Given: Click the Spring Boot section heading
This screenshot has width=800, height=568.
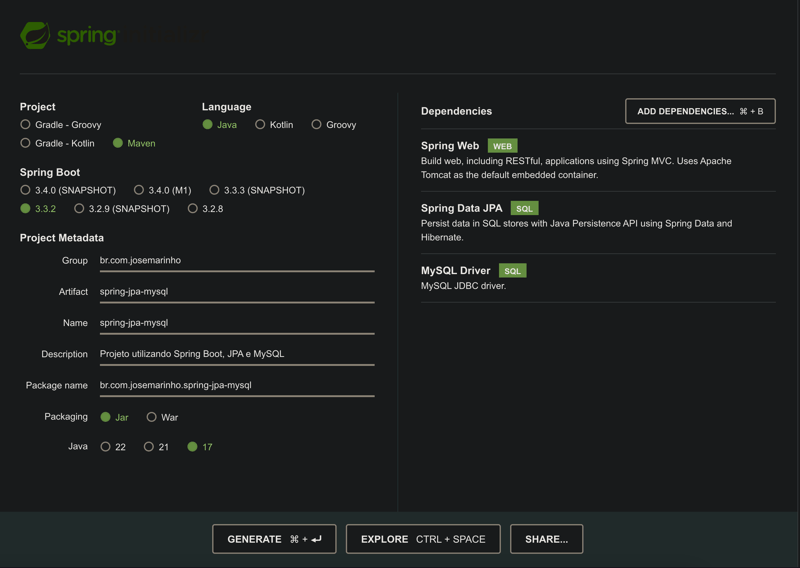Looking at the screenshot, I should [x=49, y=172].
